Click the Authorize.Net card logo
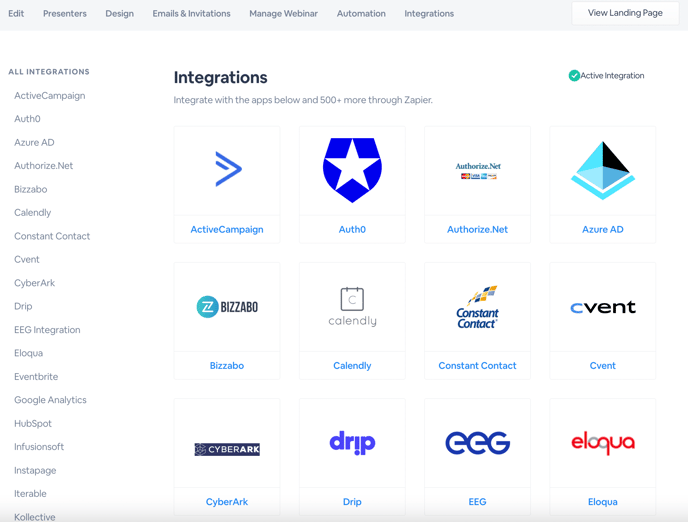The image size is (688, 522). (x=478, y=171)
